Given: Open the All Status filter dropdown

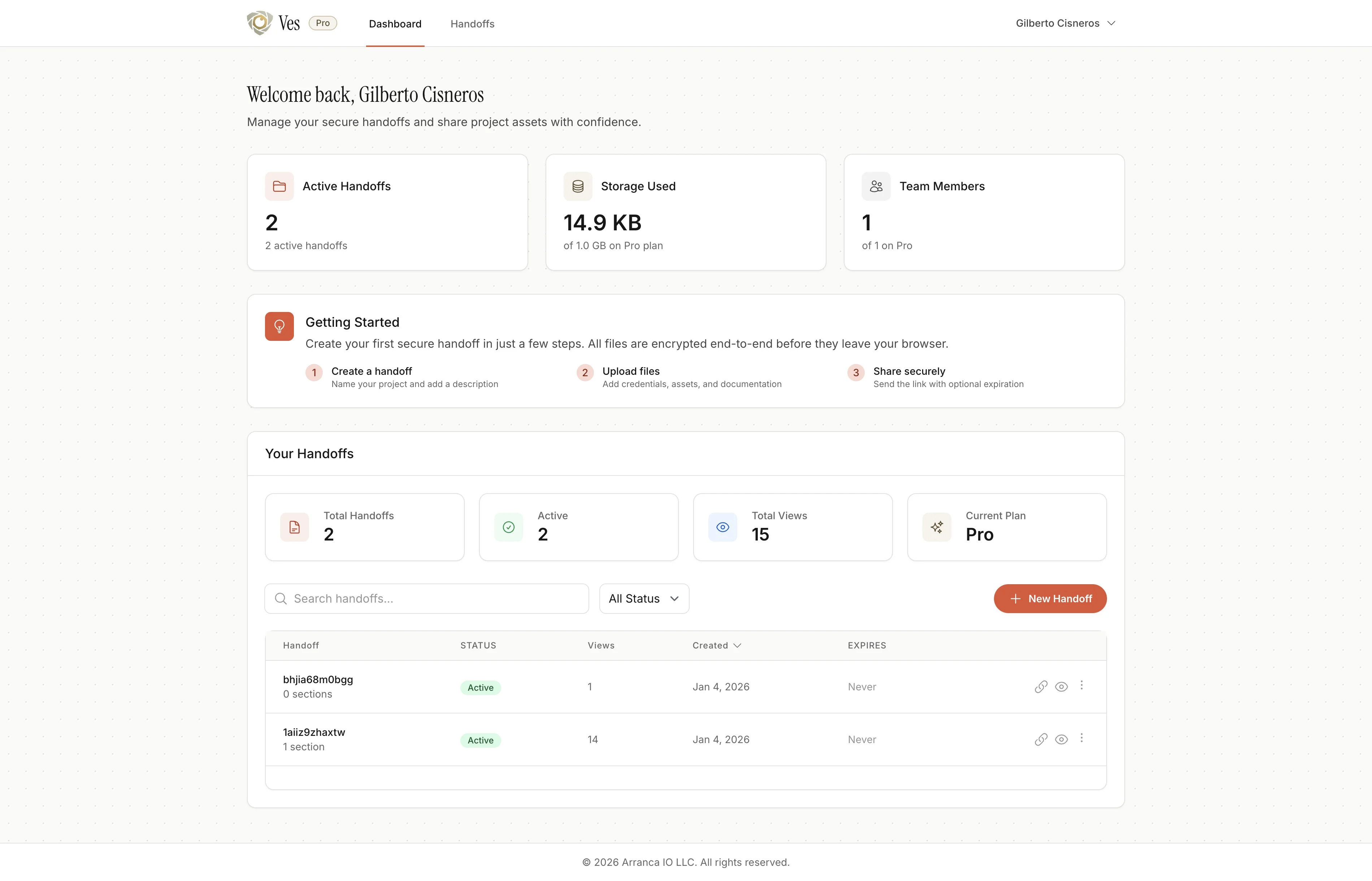Looking at the screenshot, I should tap(644, 598).
